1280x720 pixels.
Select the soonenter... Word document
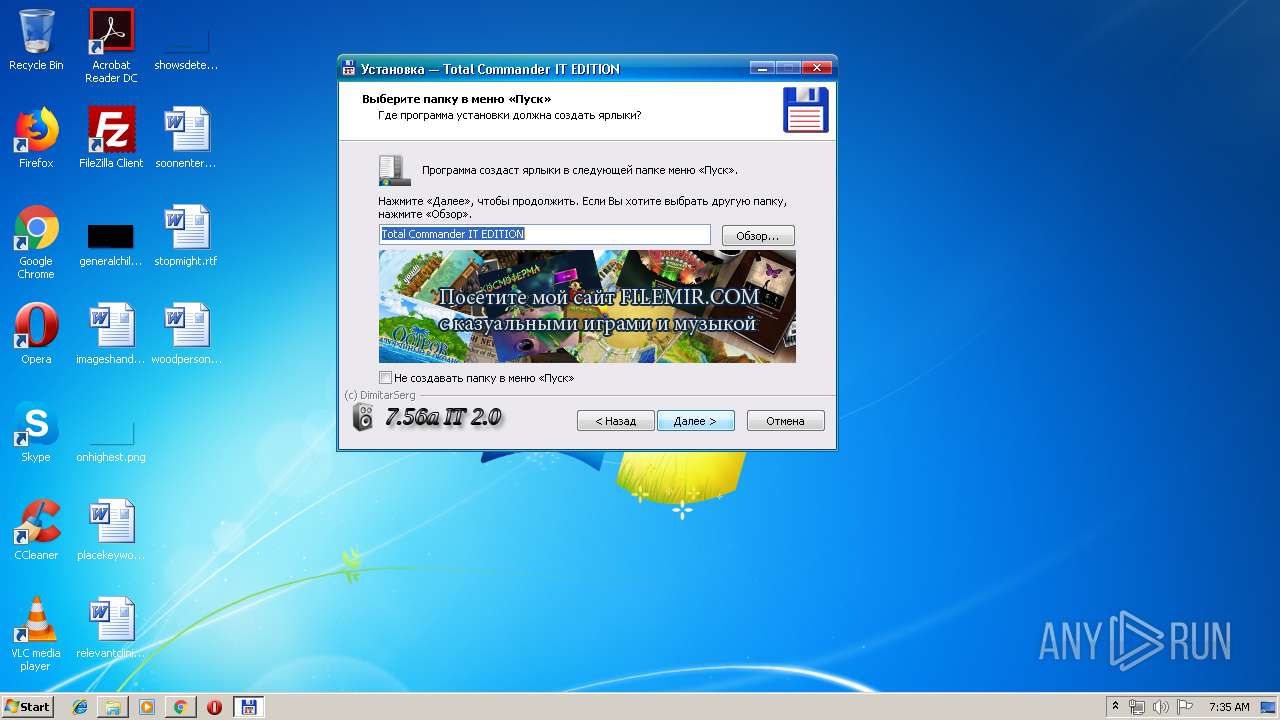coord(186,138)
